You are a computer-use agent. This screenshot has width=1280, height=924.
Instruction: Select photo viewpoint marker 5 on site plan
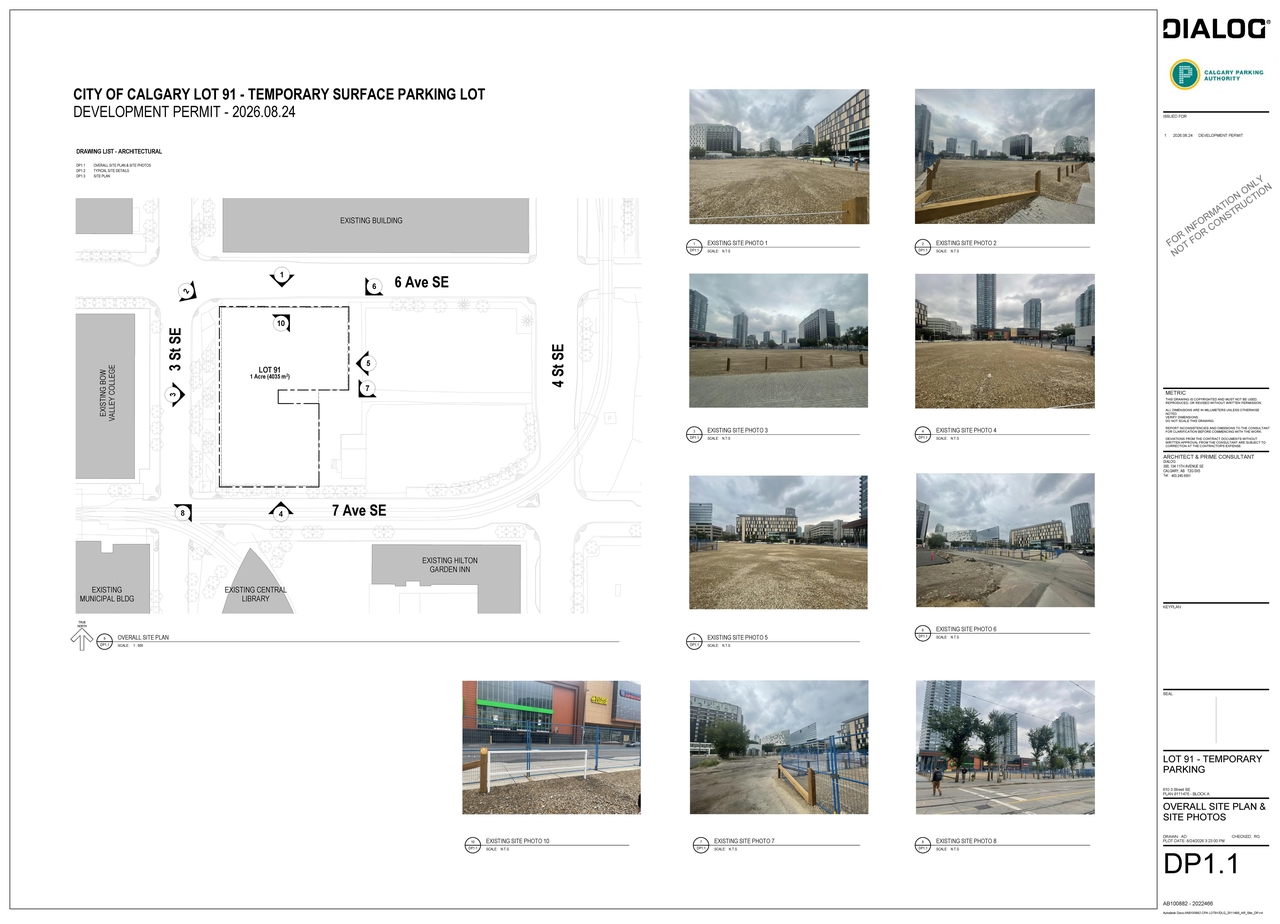(x=366, y=363)
